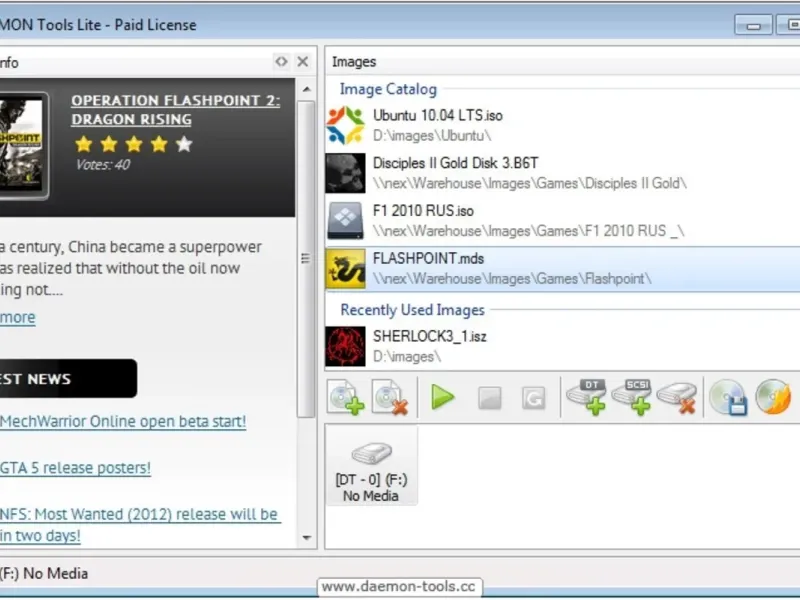The width and height of the screenshot is (800, 600).
Task: Click the gray Unmount stop icon
Action: coord(489,398)
